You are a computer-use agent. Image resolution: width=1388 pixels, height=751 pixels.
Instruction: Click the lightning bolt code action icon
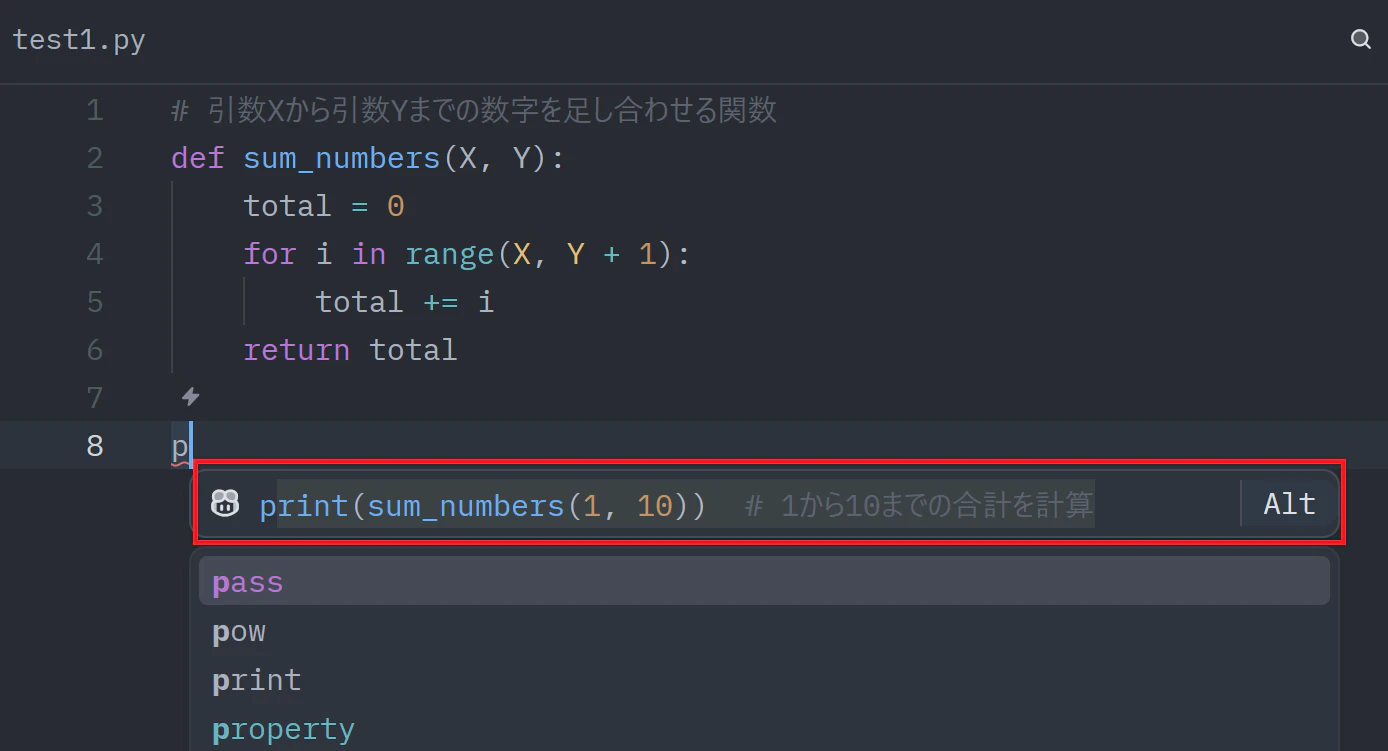point(190,397)
